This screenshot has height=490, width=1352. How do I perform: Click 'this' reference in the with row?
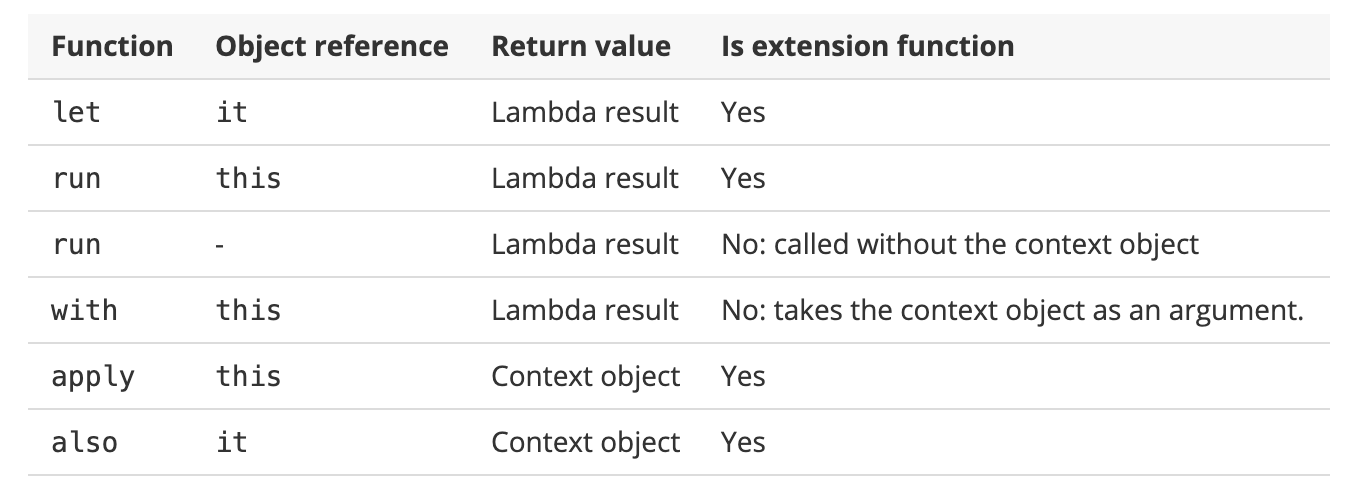click(249, 310)
